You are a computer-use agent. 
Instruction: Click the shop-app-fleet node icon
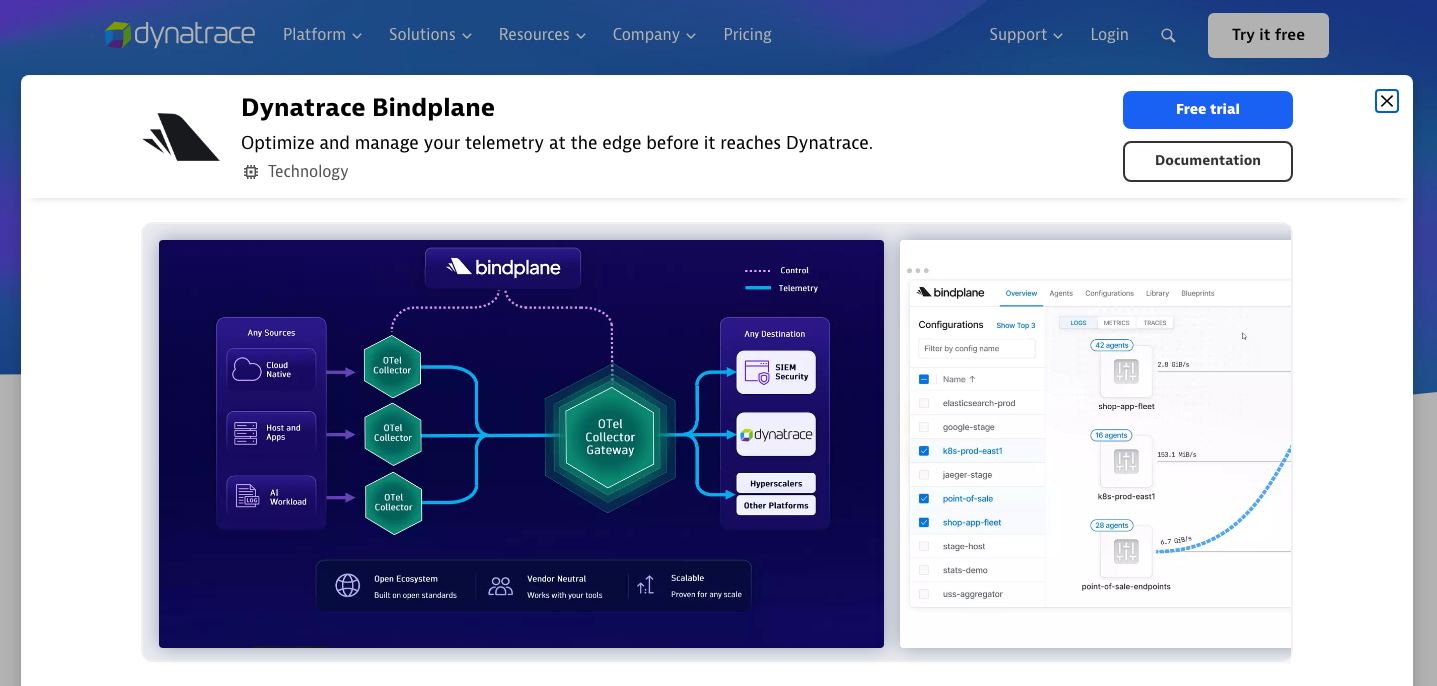click(x=1127, y=372)
